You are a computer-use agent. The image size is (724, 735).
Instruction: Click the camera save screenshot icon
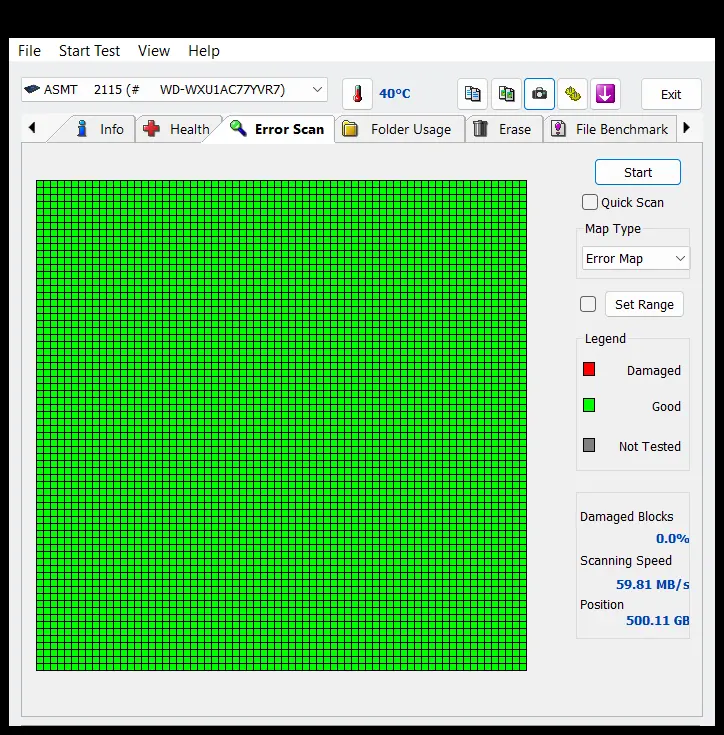pyautogui.click(x=539, y=94)
